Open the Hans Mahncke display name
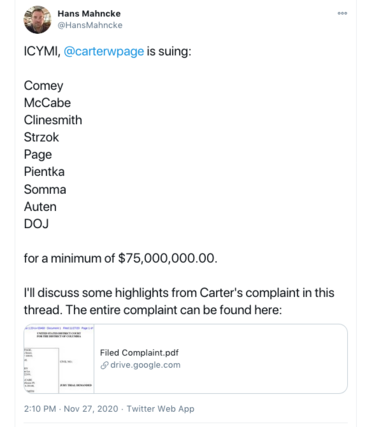Image resolution: width=374 pixels, height=427 pixels. pos(89,14)
